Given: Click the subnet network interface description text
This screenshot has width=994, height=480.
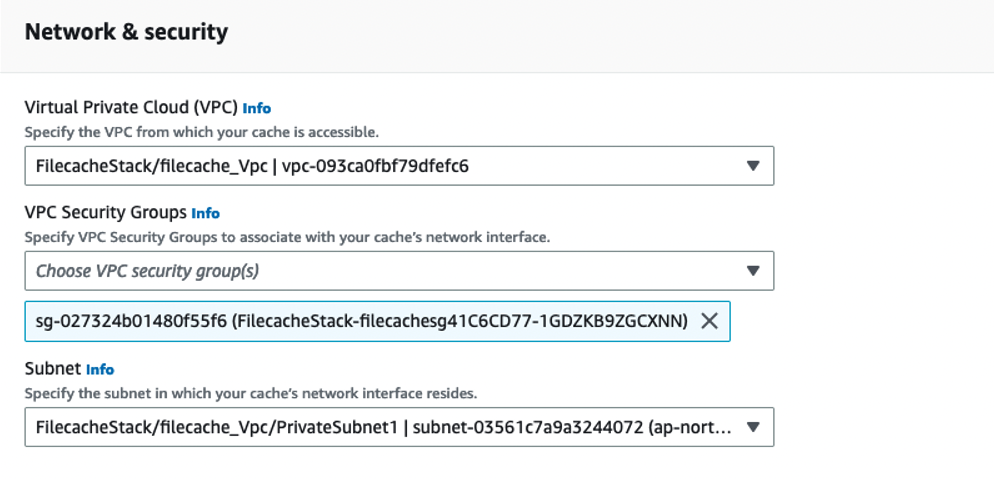Looking at the screenshot, I should pyautogui.click(x=251, y=393).
